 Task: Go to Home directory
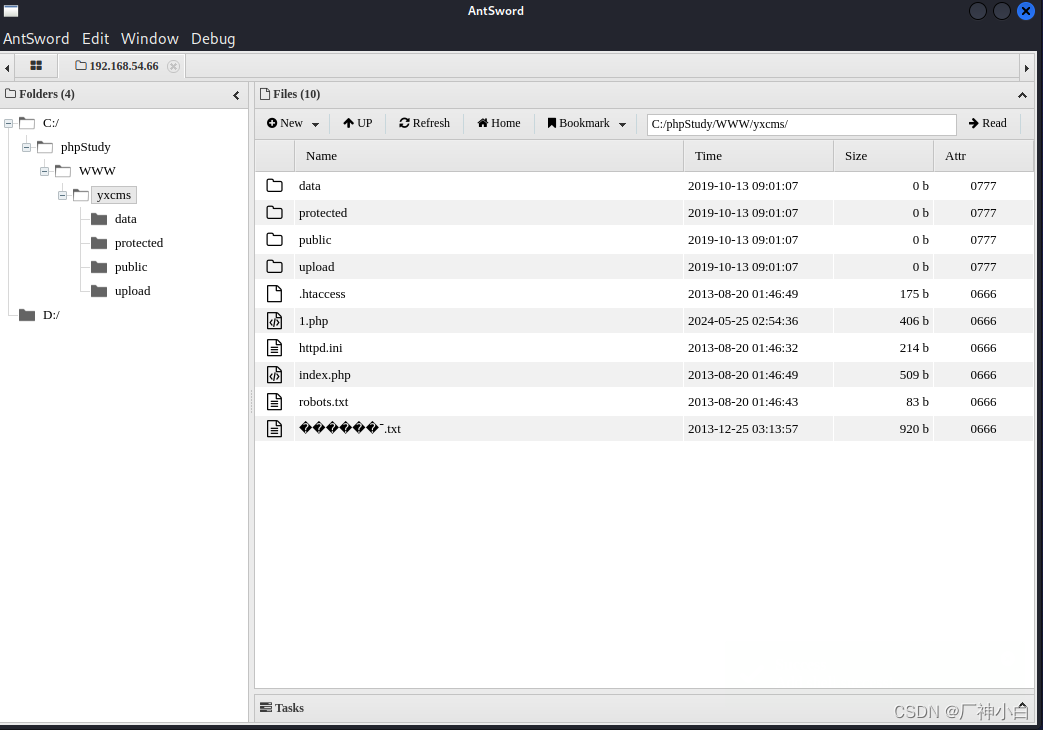coord(499,123)
